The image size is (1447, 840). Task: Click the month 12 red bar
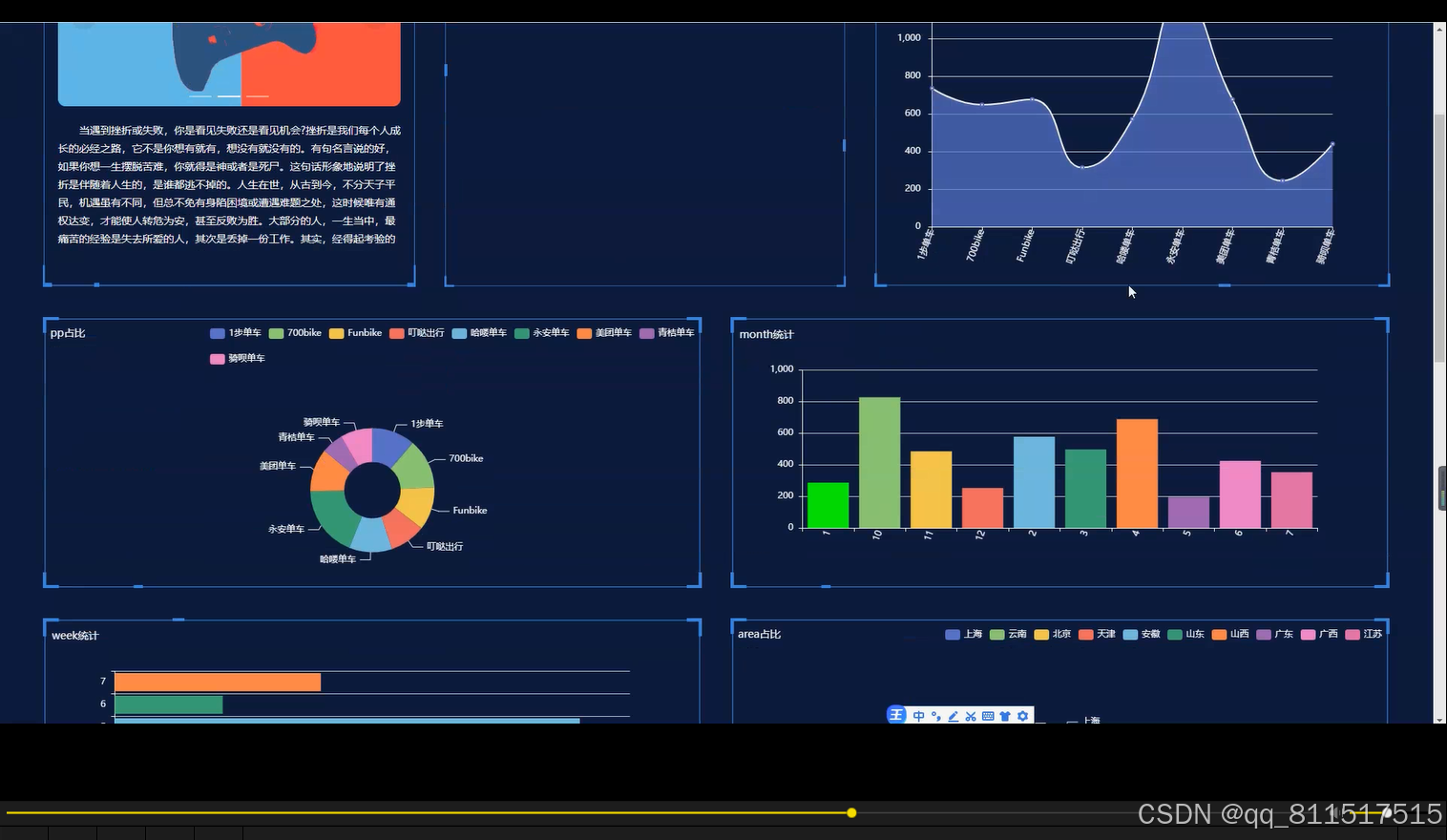(982, 508)
